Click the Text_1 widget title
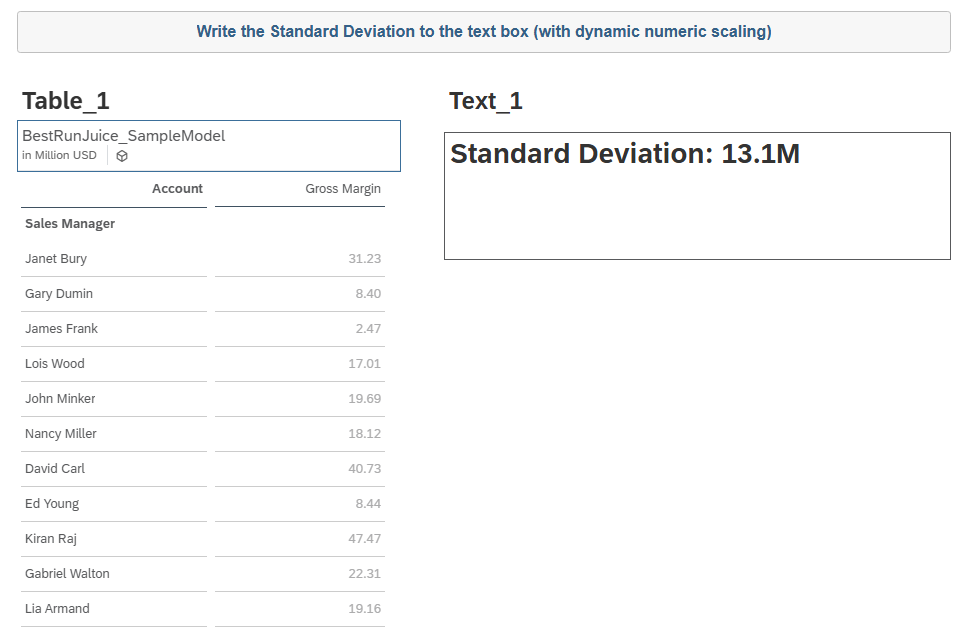 pyautogui.click(x=486, y=101)
